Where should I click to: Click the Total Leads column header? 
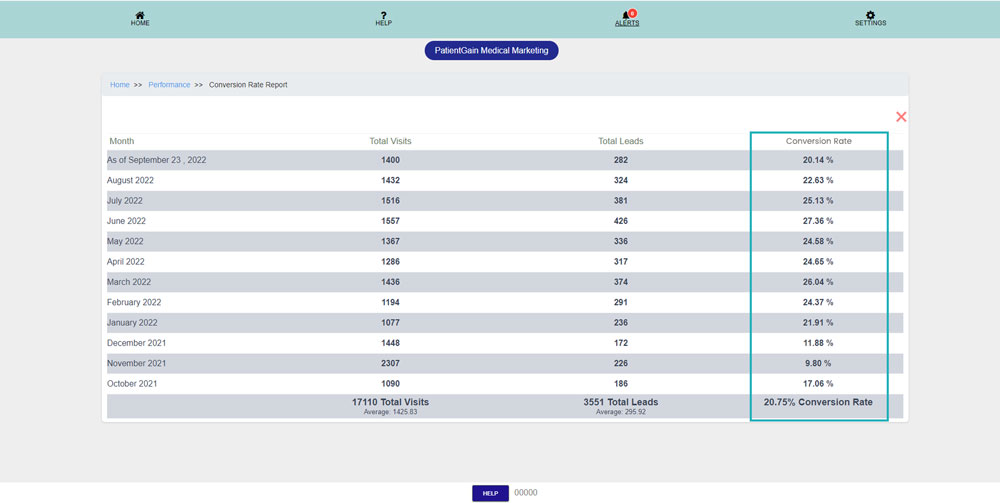(x=621, y=141)
